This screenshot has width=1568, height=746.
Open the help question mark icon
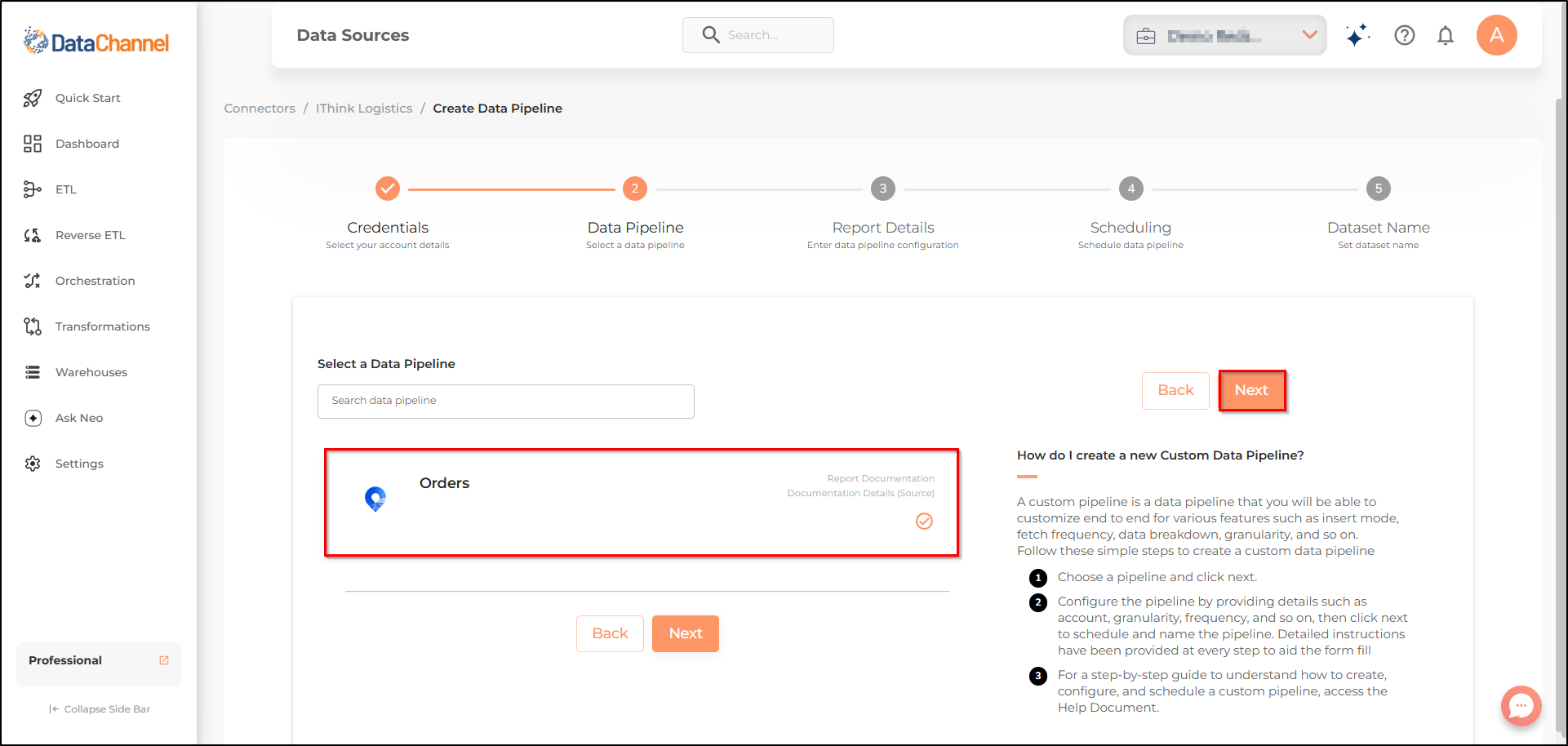[1405, 35]
